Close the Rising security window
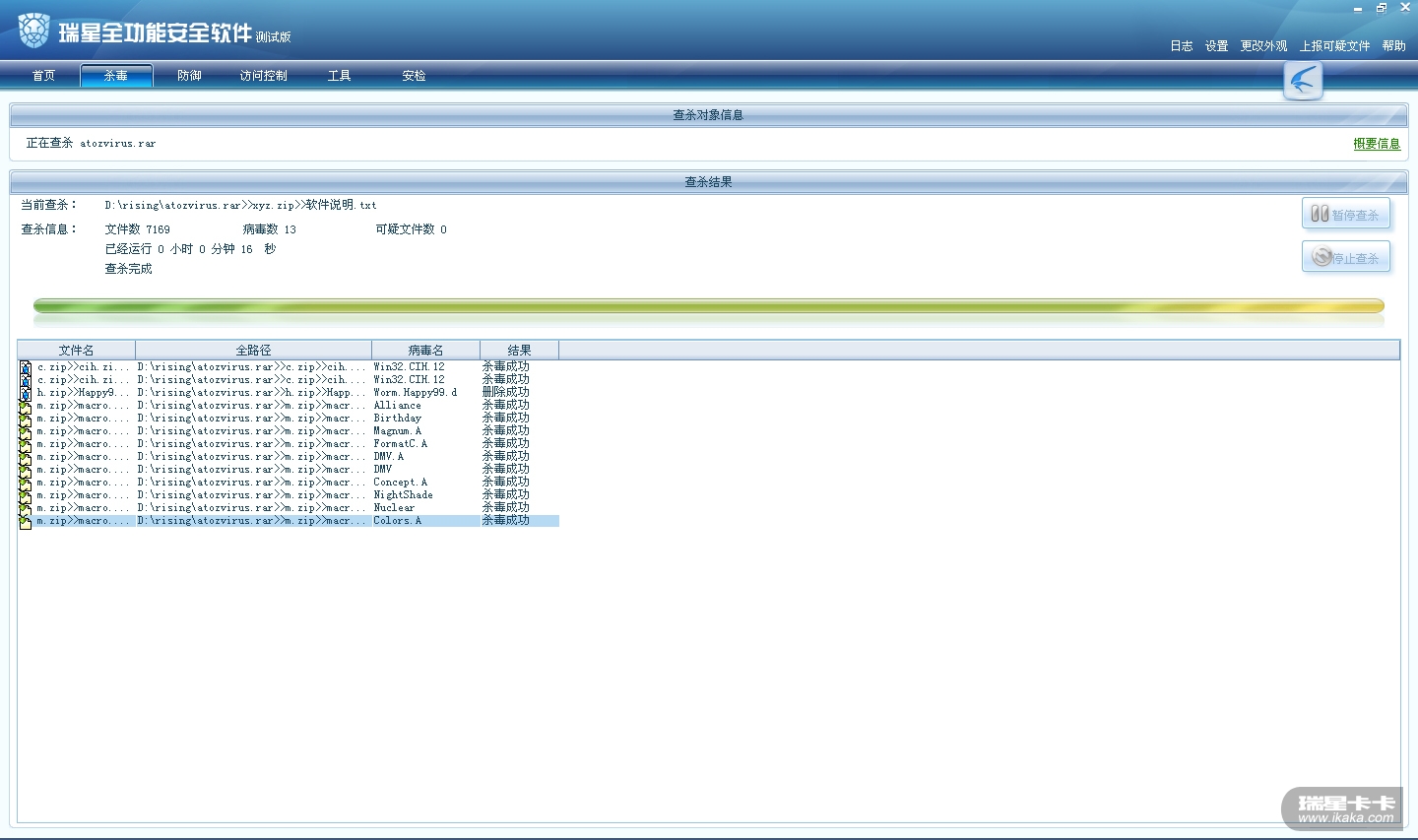 pos(1405,8)
